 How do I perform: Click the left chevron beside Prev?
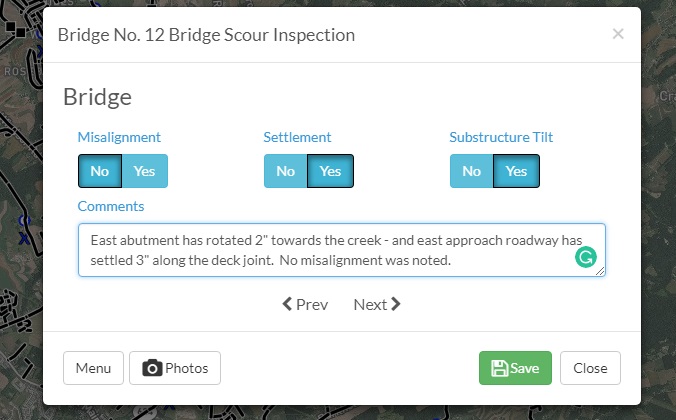tap(287, 304)
